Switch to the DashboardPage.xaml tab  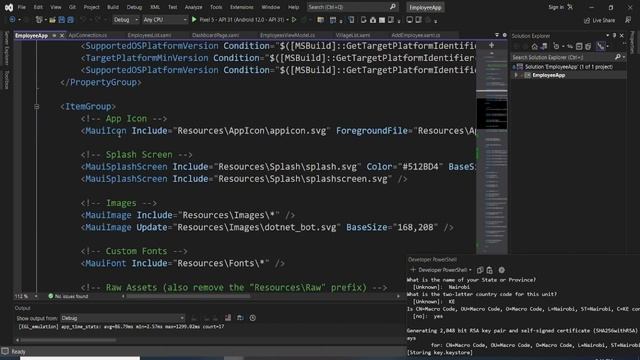coord(216,36)
